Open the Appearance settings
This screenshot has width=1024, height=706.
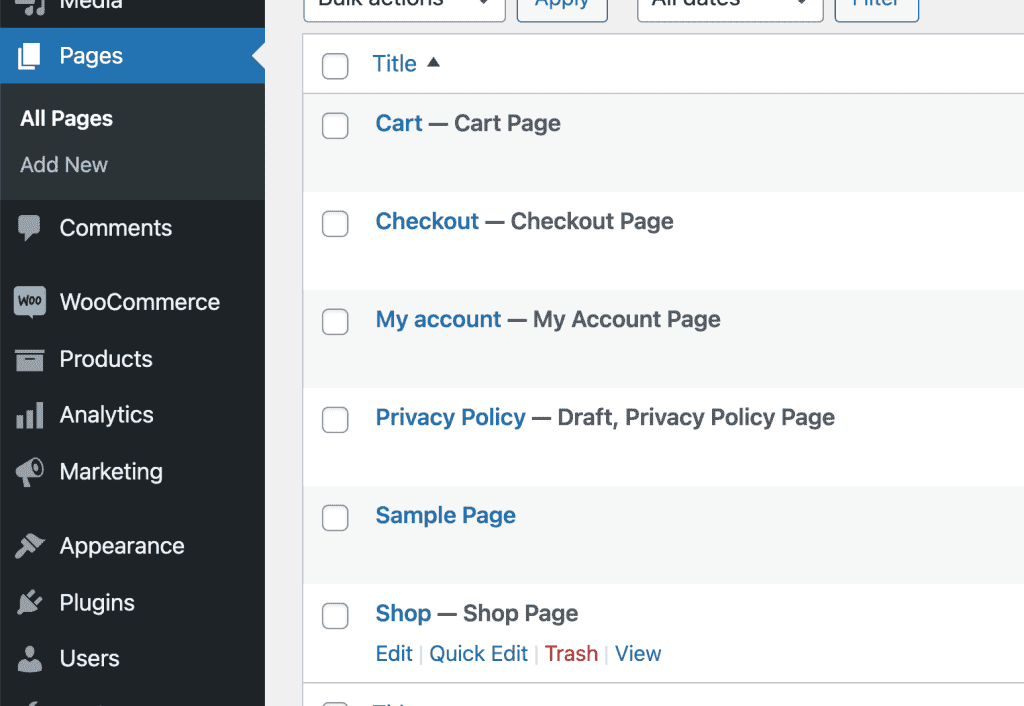(119, 545)
